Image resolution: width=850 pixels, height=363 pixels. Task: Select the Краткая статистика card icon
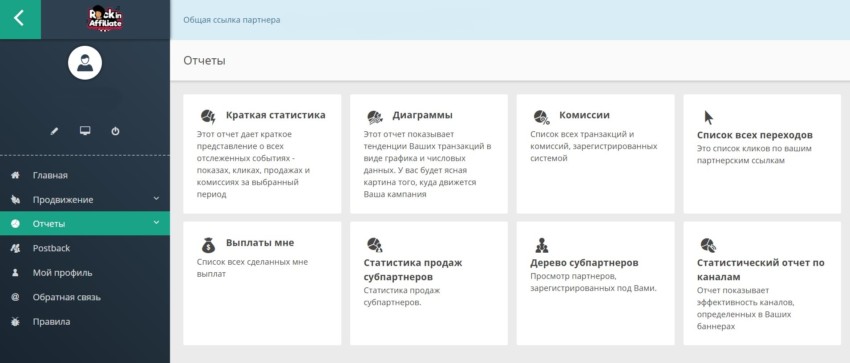[208, 116]
